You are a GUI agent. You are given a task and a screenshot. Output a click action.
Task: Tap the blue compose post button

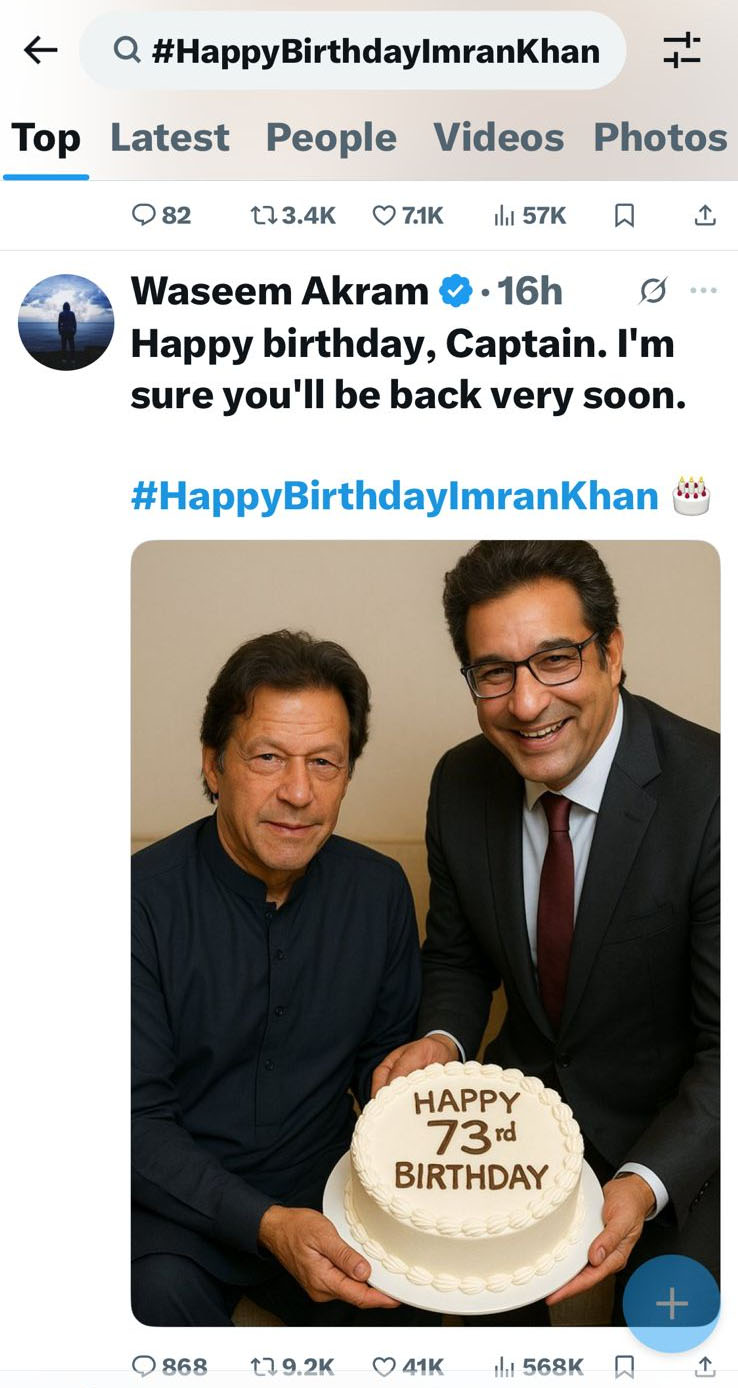[671, 1304]
